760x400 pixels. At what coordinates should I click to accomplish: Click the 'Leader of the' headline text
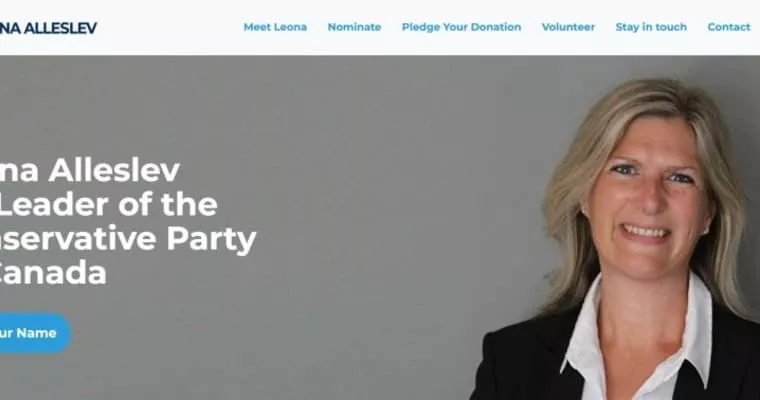pyautogui.click(x=109, y=205)
